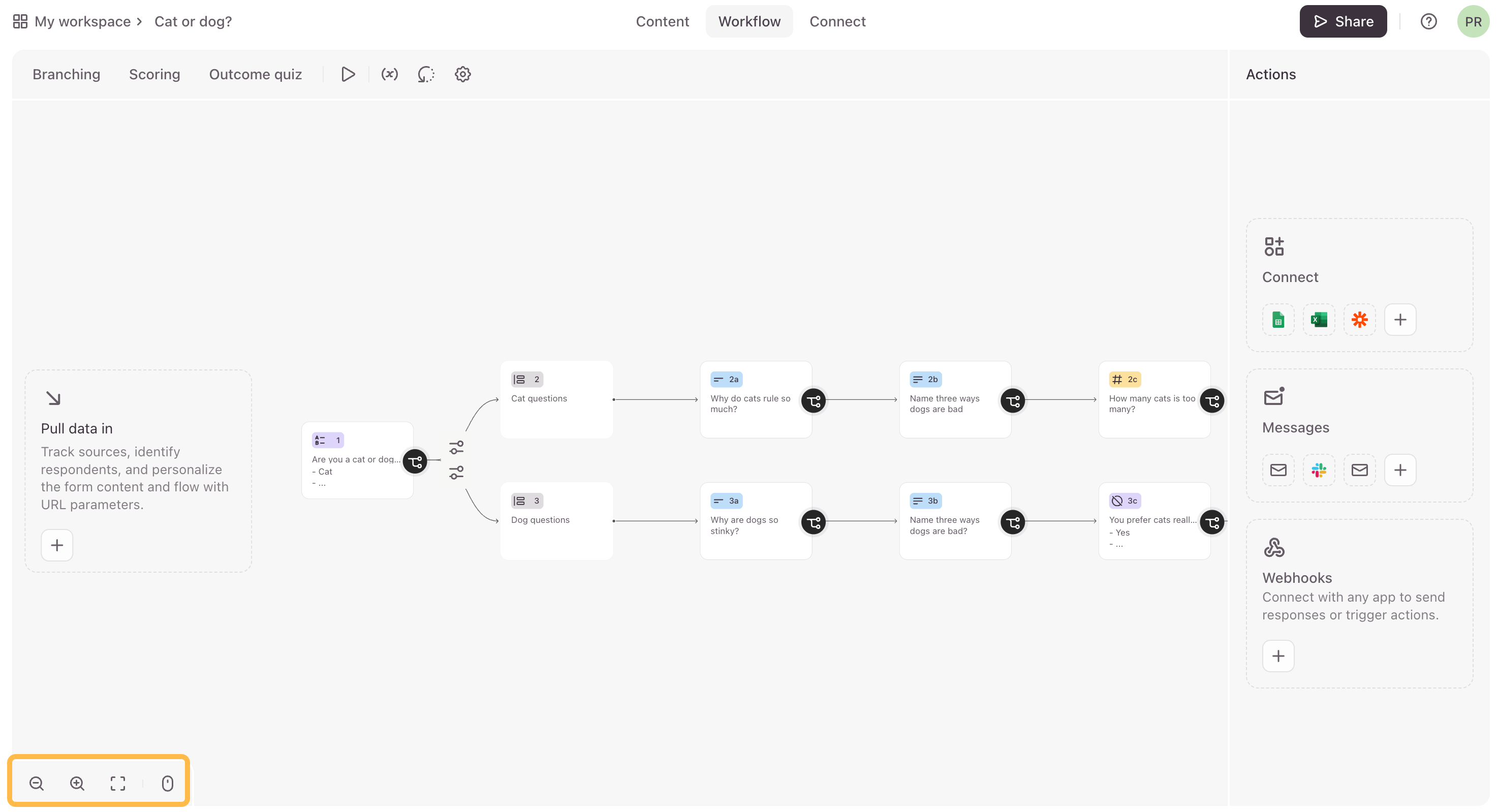Select the Workflow tab
Viewport: 1498px width, 812px height.
(x=749, y=21)
